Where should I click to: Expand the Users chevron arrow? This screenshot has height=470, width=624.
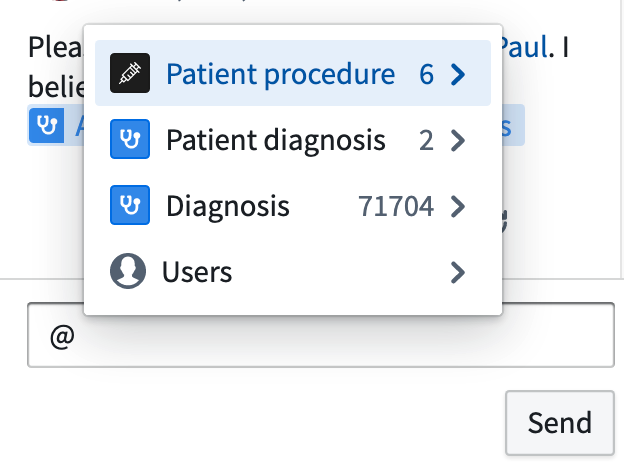(458, 272)
